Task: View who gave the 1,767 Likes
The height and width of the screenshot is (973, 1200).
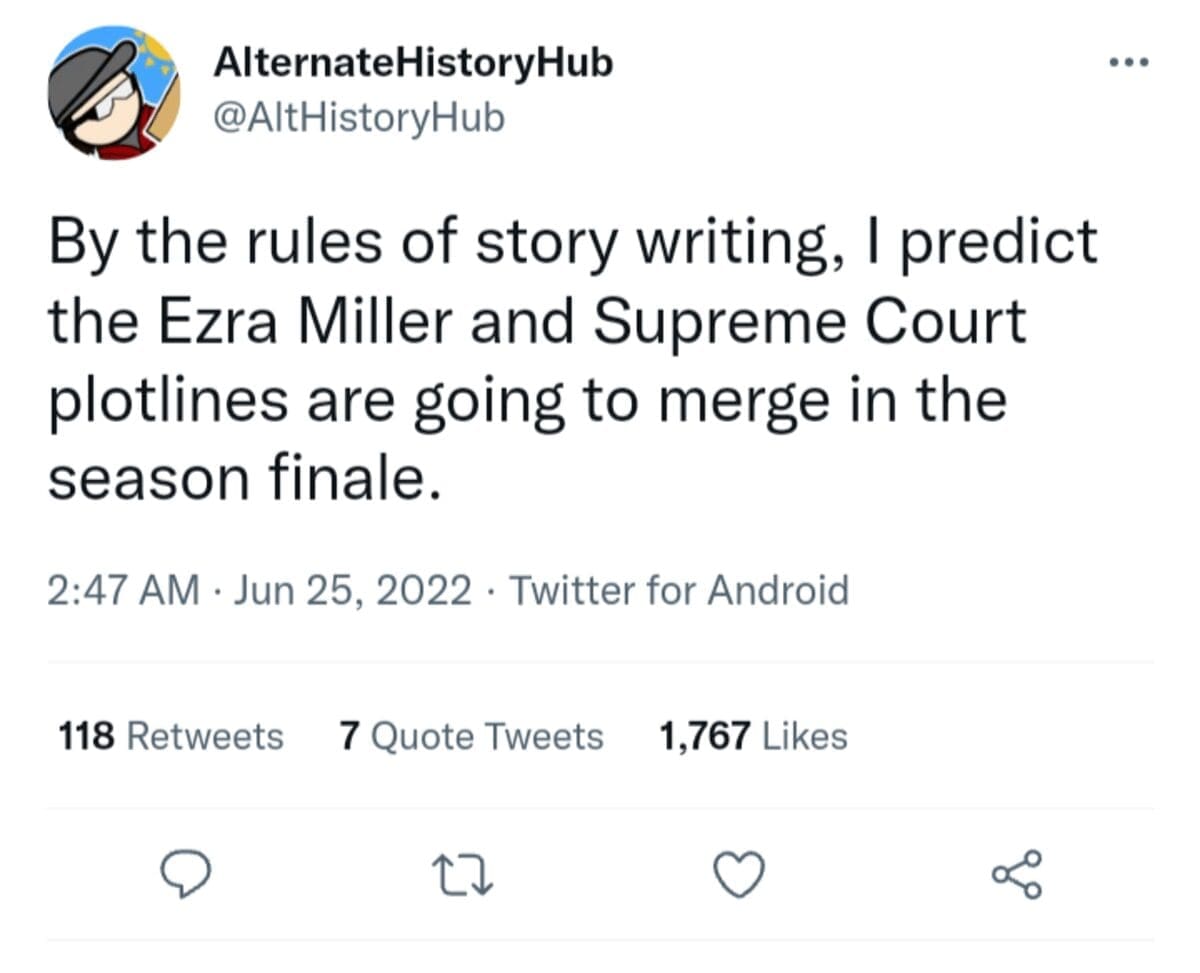Action: 753,737
